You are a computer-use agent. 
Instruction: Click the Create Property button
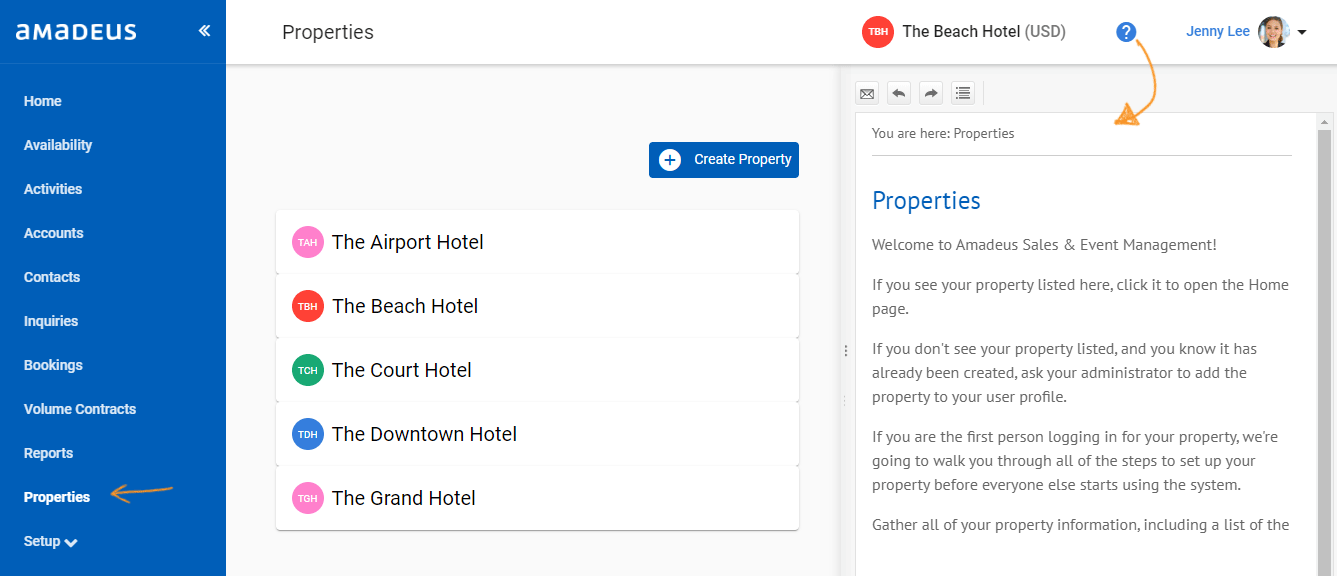pos(724,160)
